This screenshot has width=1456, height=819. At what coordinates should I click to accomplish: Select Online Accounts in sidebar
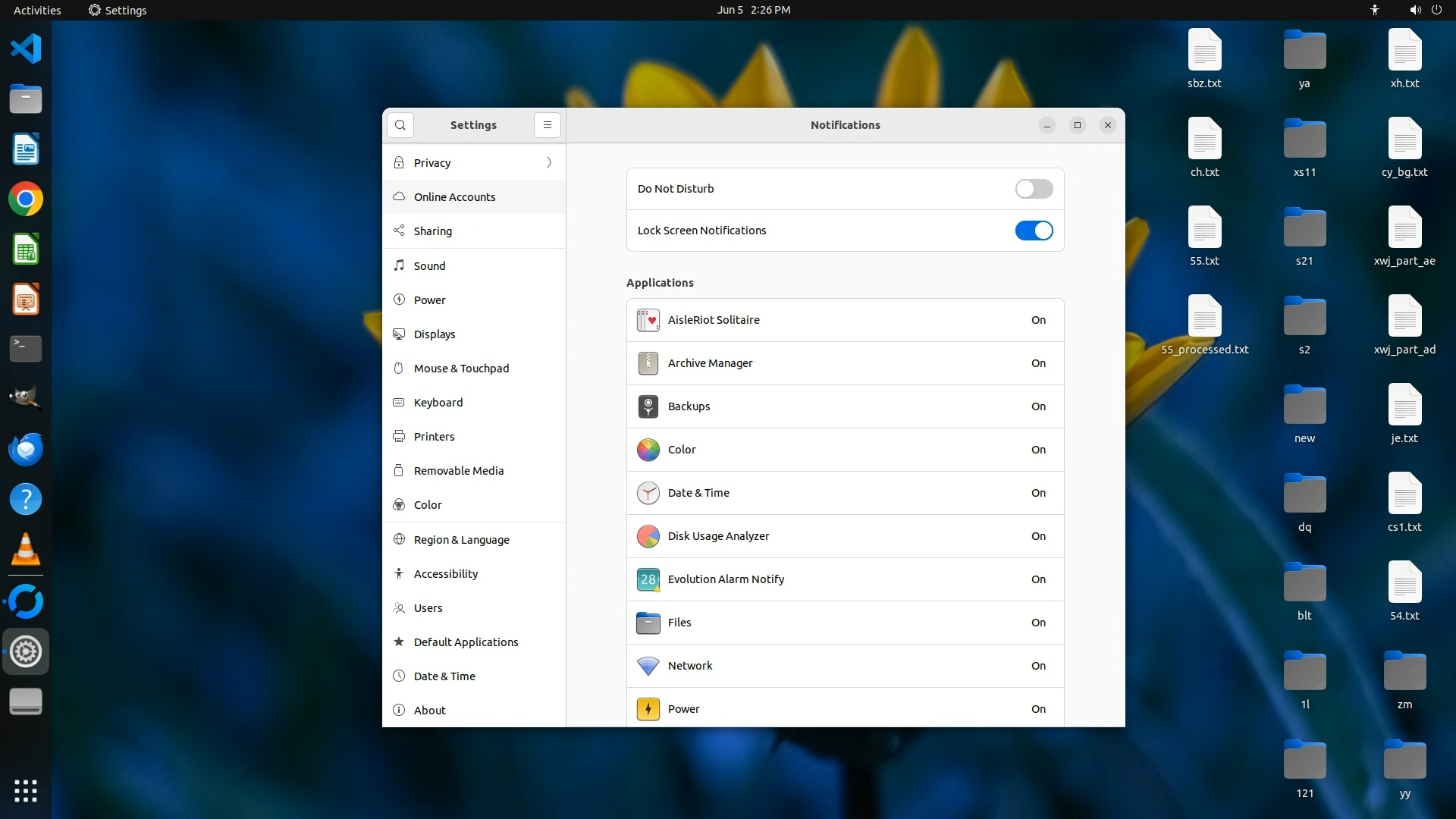click(x=454, y=197)
